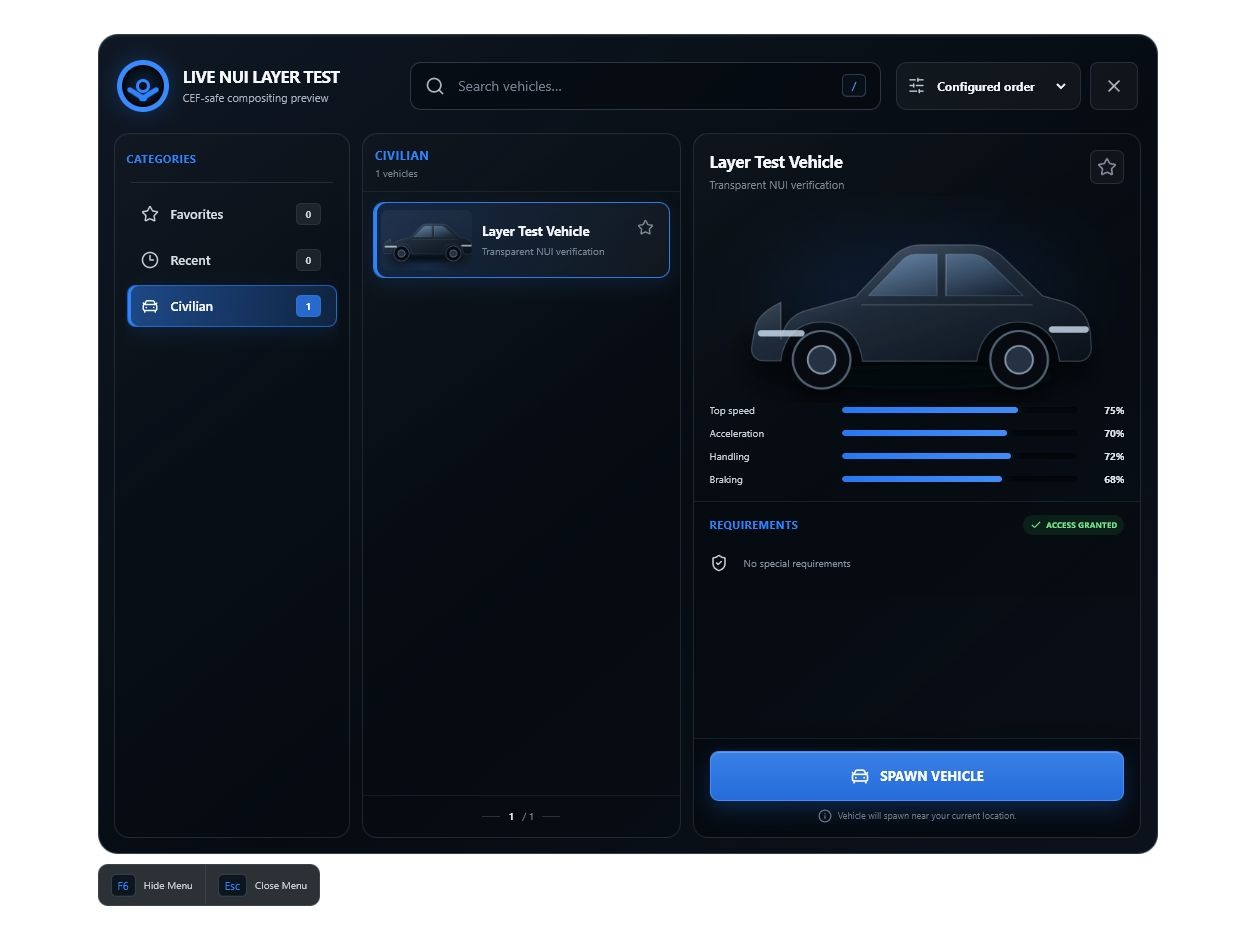Open the Configured order dropdown
This screenshot has height=940, width=1255.
click(x=988, y=86)
